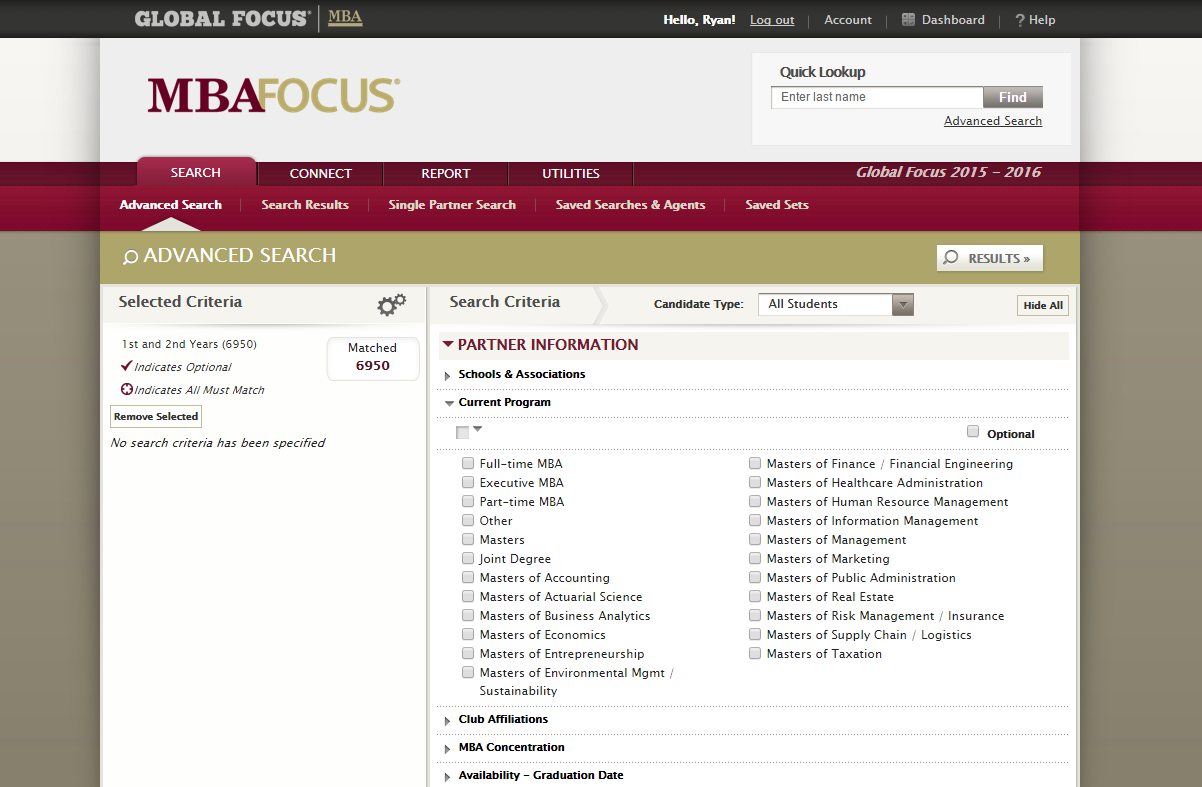Check Masters of Risk Management / Insurance
1202x787 pixels.
pos(755,616)
